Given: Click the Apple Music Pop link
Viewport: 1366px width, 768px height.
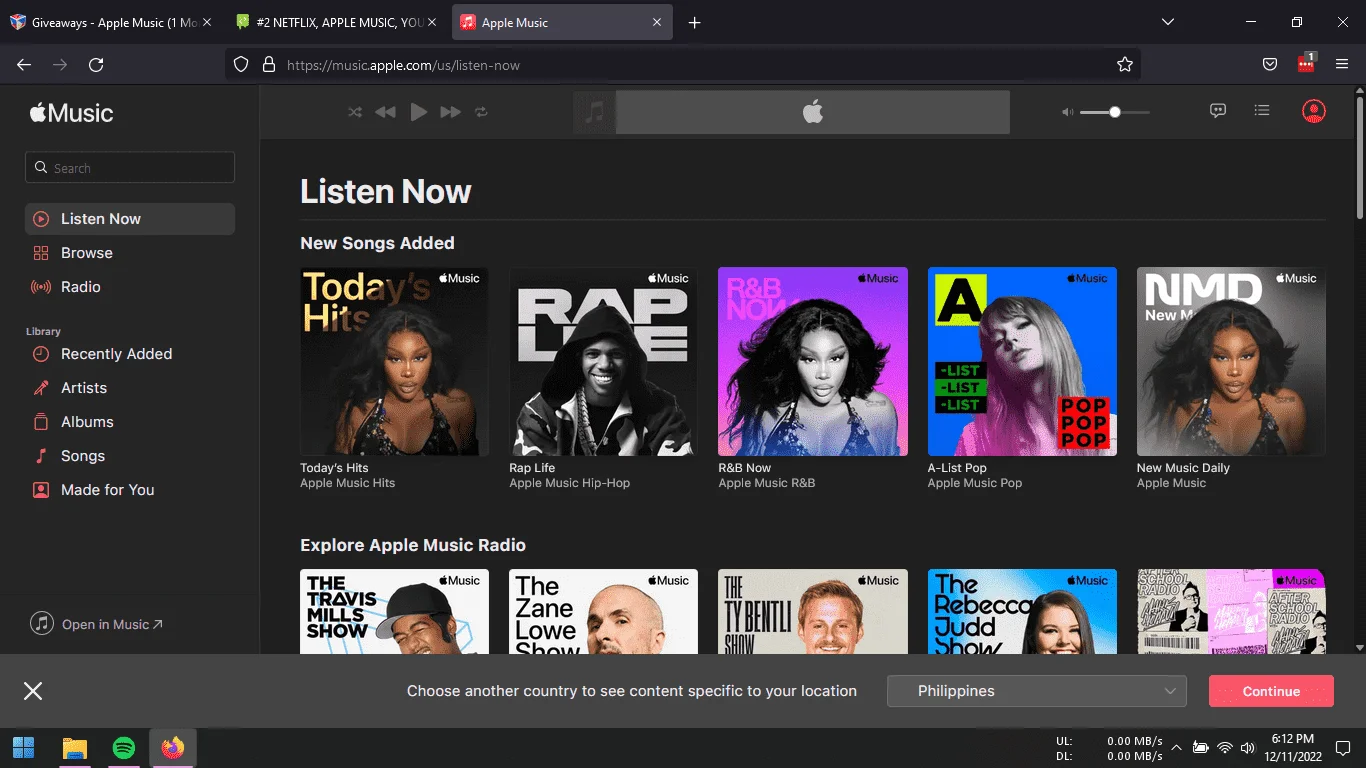Looking at the screenshot, I should (975, 483).
